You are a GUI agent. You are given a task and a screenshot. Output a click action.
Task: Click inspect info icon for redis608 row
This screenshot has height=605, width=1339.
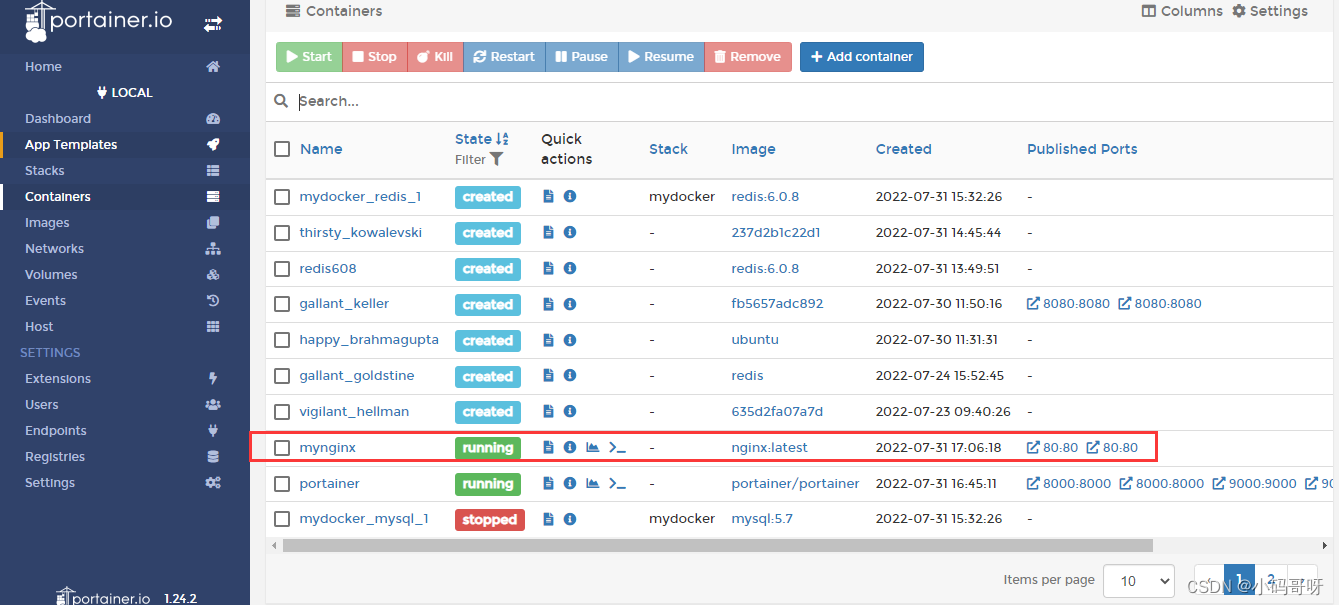coord(570,269)
